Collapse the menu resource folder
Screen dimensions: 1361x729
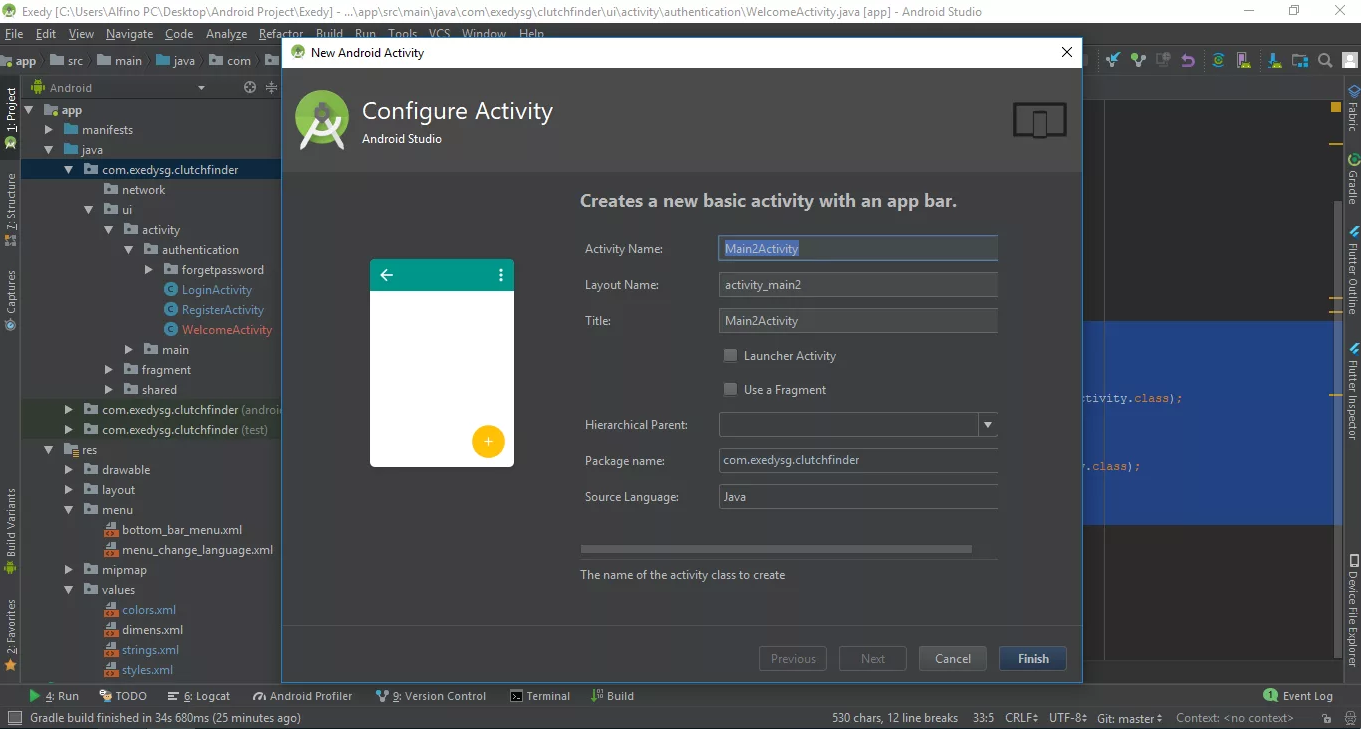click(x=69, y=510)
